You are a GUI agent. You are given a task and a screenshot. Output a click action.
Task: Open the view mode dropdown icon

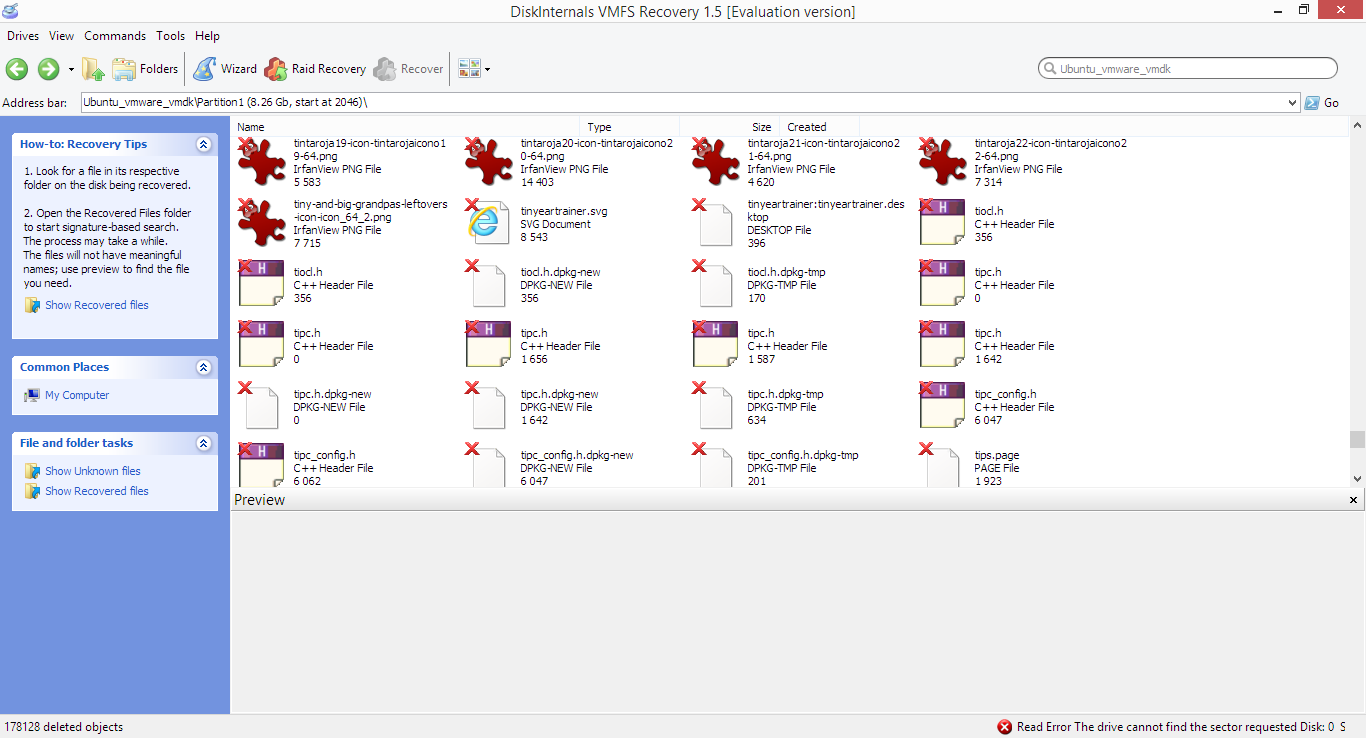tap(474, 69)
